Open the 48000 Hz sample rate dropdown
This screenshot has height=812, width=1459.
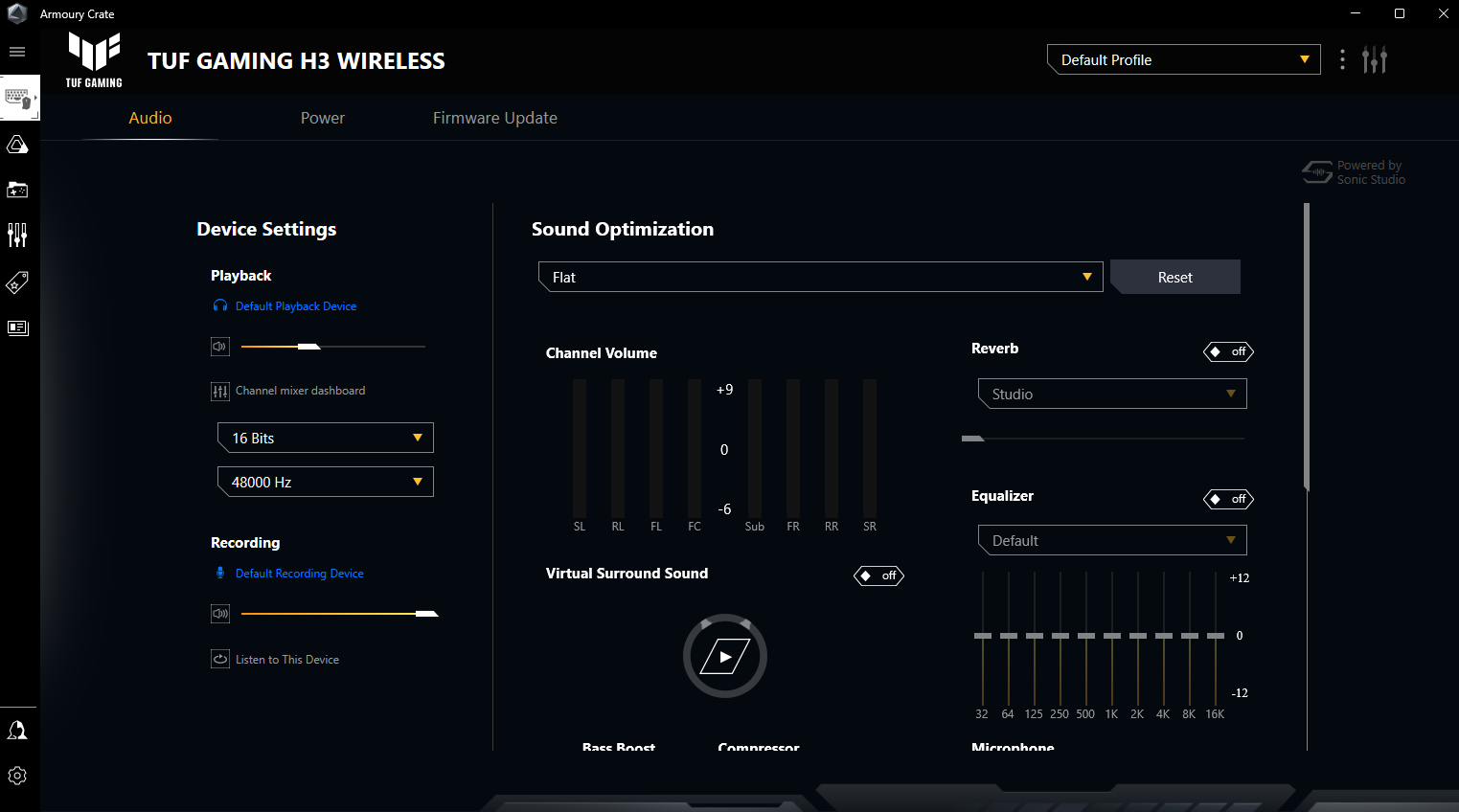(326, 482)
